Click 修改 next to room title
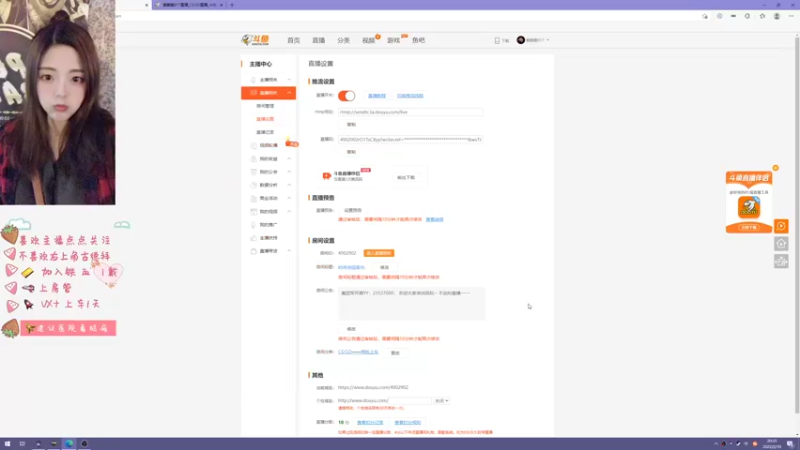Screen dimensions: 800x450 coord(384,267)
